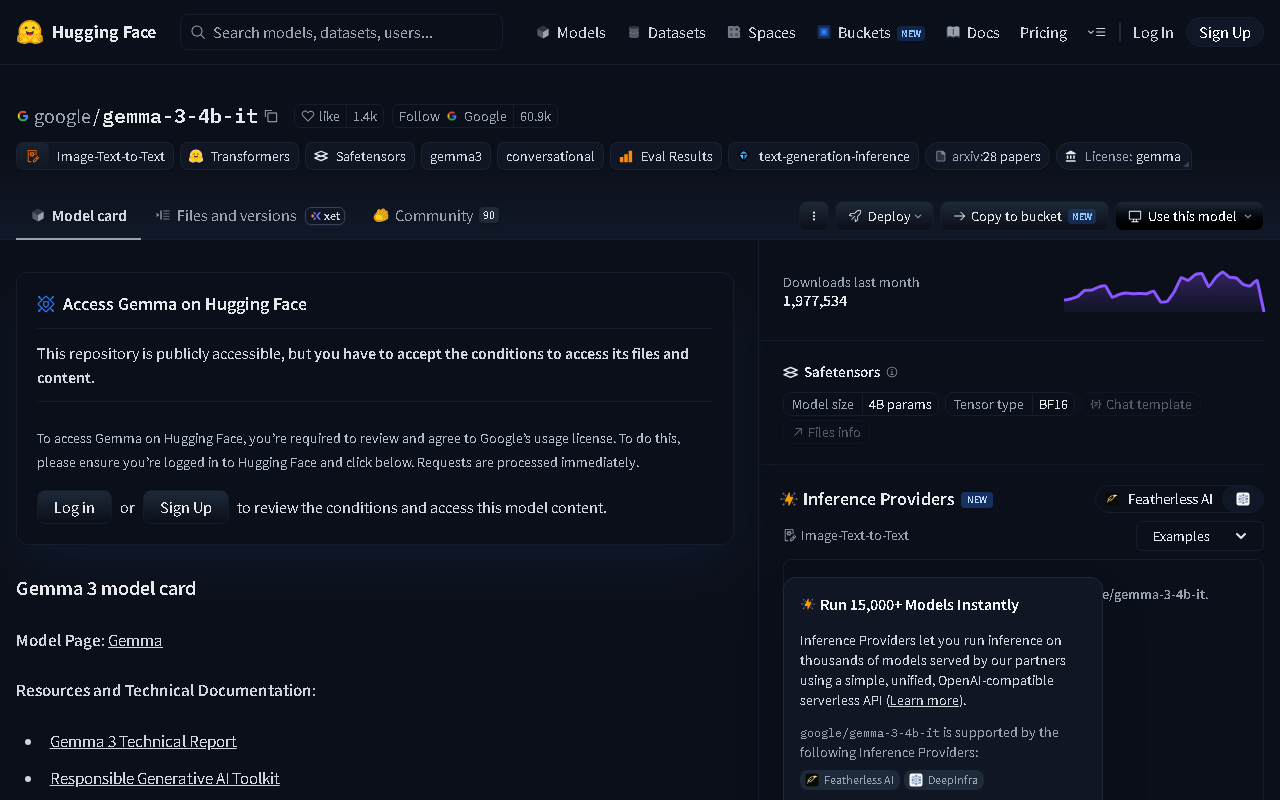This screenshot has width=1280, height=800.
Task: Expand the Deploy dropdown
Action: (885, 216)
